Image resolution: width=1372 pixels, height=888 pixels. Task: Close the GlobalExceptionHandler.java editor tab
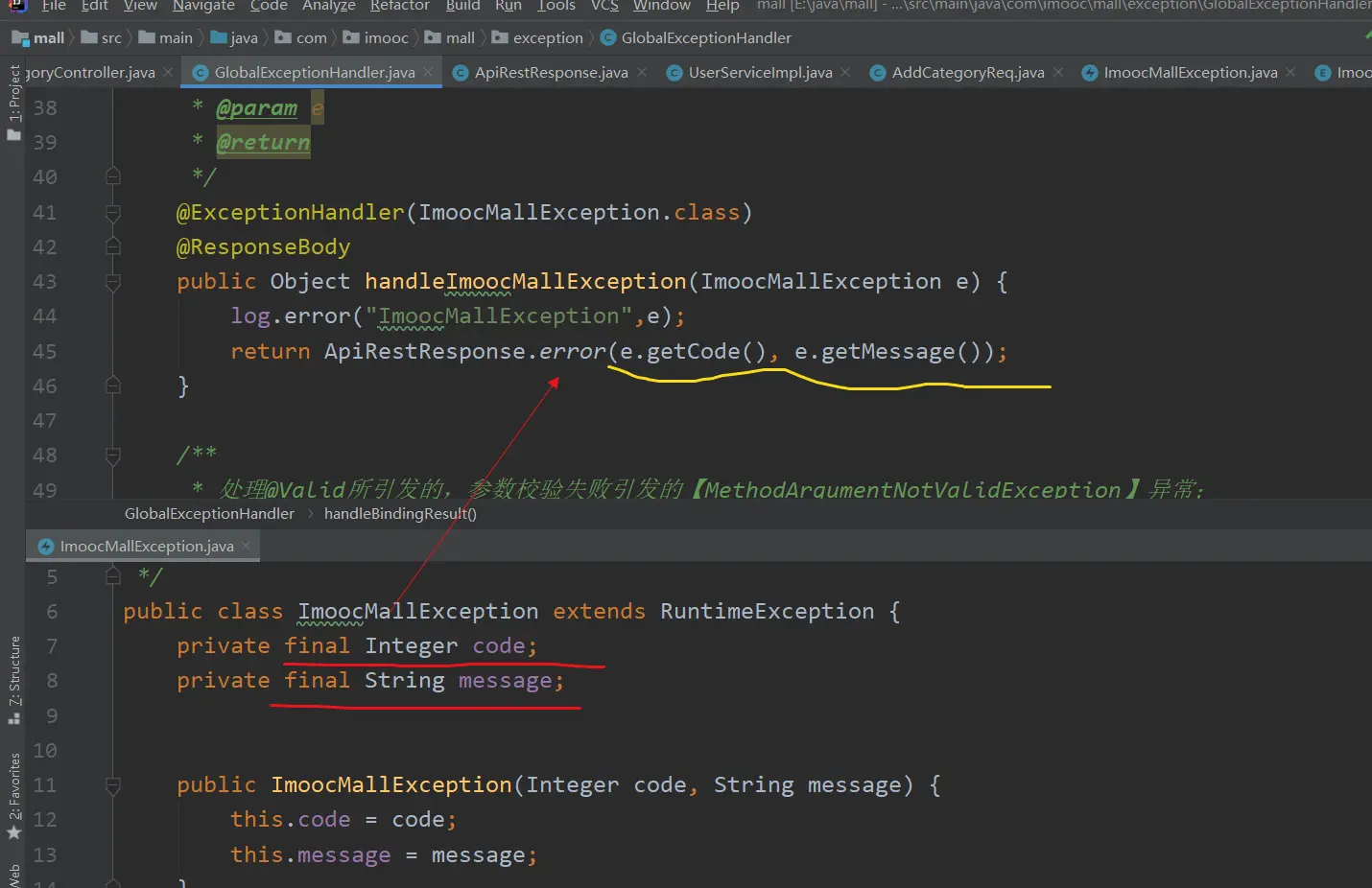click(x=428, y=72)
